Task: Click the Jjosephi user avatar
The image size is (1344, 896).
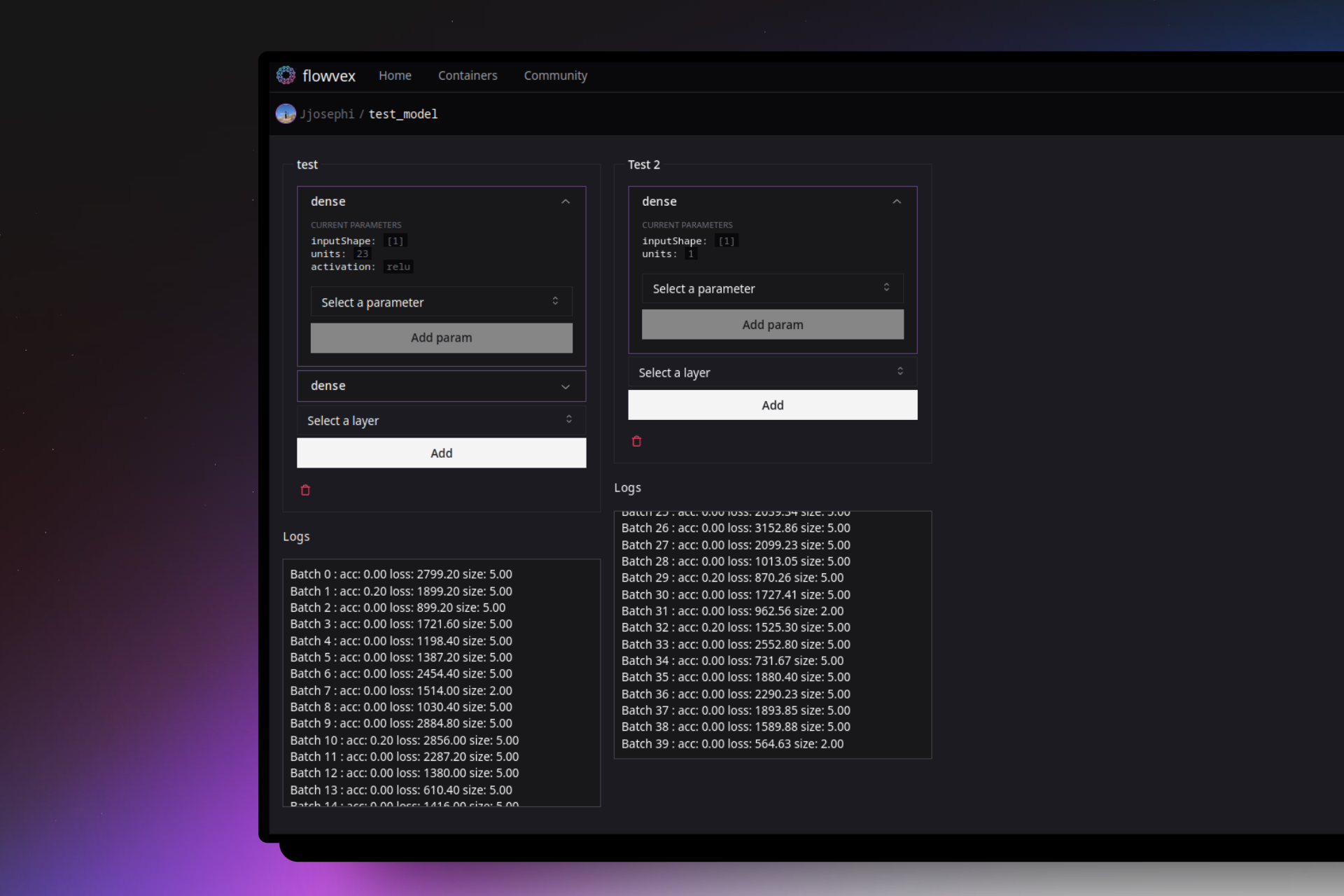Action: [x=286, y=113]
